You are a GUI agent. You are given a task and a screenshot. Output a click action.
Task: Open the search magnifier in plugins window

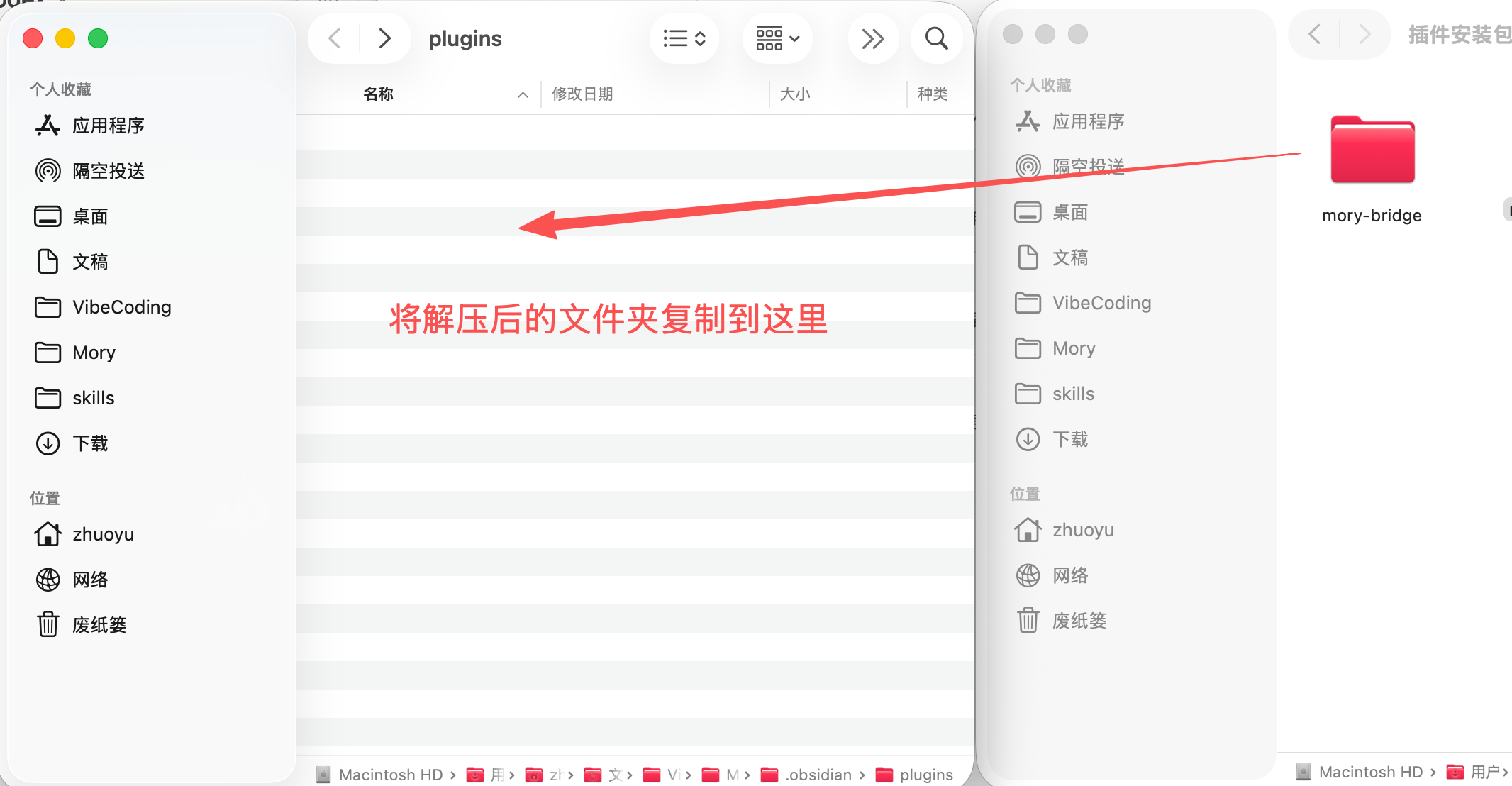pos(936,38)
